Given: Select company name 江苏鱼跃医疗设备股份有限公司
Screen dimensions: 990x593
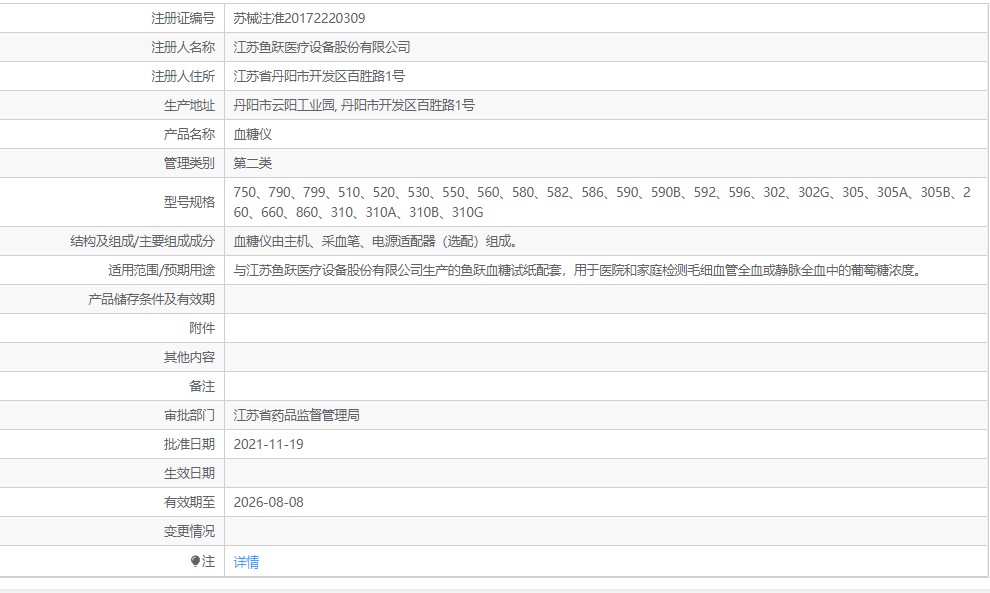Looking at the screenshot, I should pyautogui.click(x=322, y=47).
